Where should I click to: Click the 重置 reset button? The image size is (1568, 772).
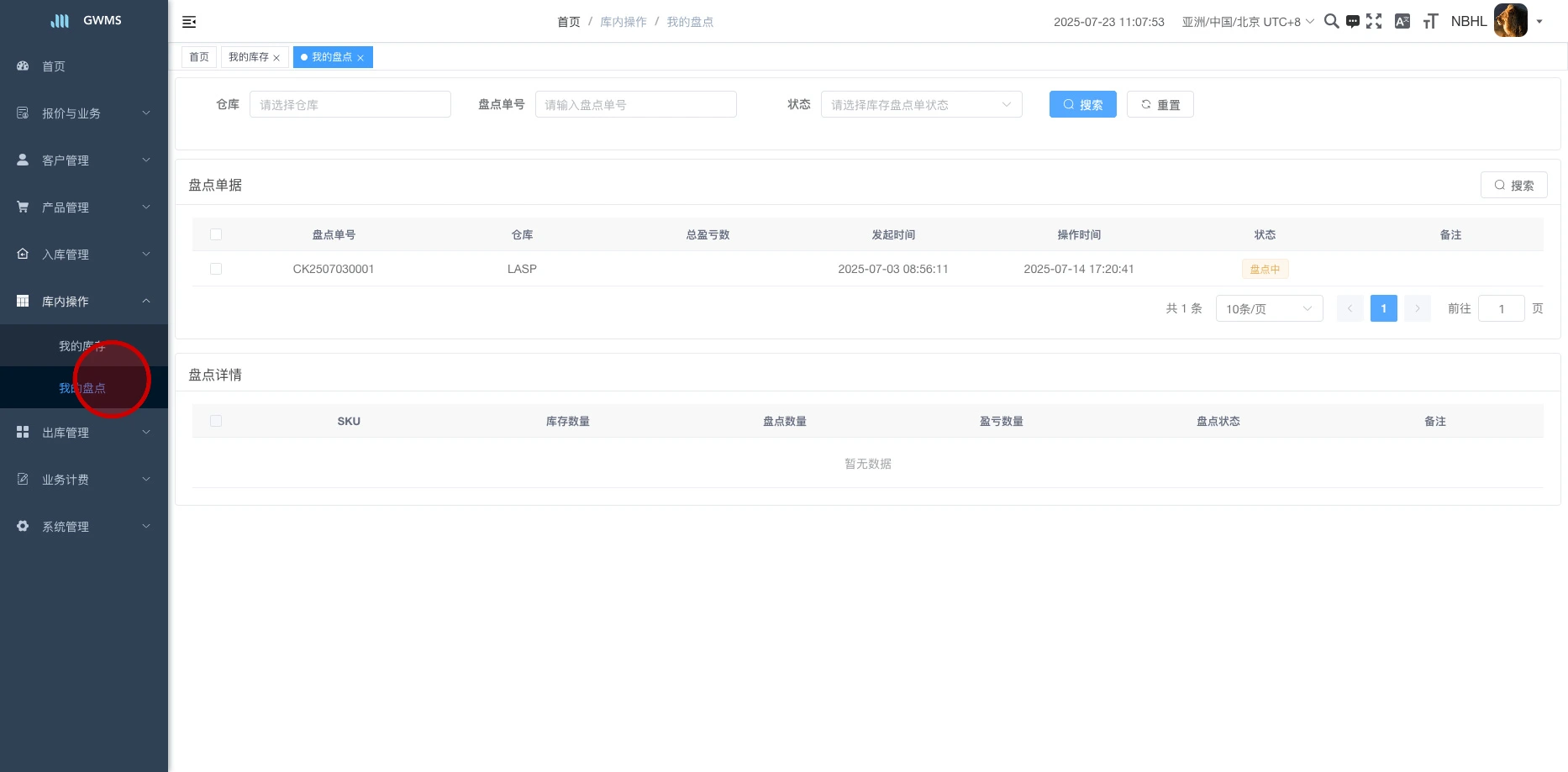pos(1160,105)
